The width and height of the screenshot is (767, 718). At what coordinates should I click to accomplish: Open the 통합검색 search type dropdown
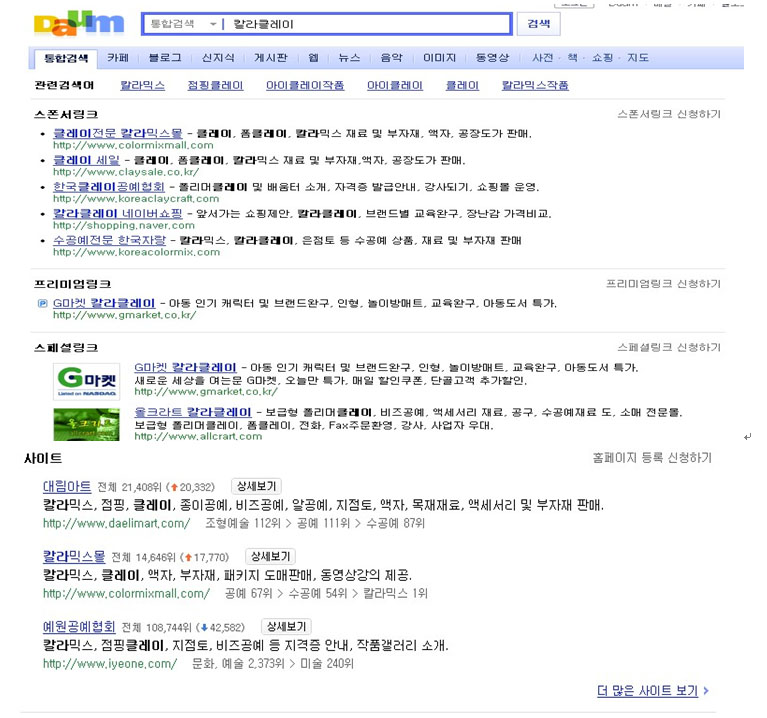[183, 24]
